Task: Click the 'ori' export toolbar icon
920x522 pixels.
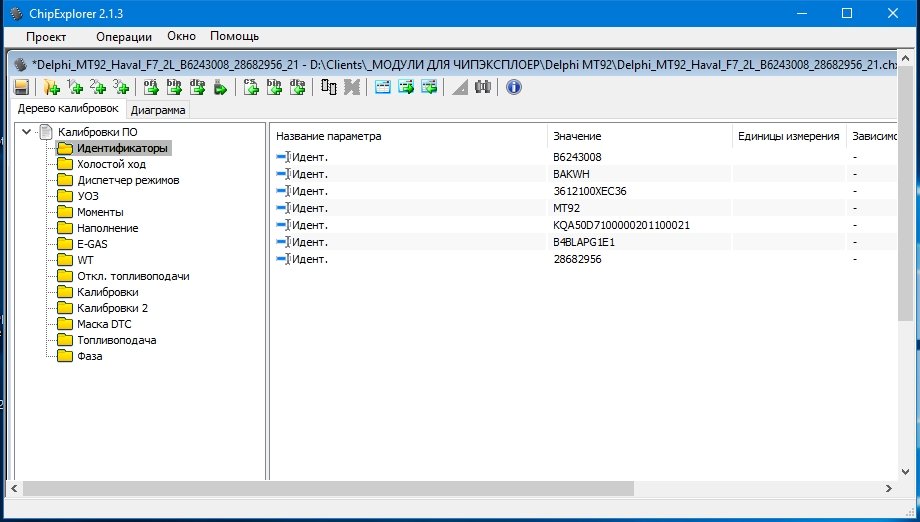Action: tap(152, 88)
